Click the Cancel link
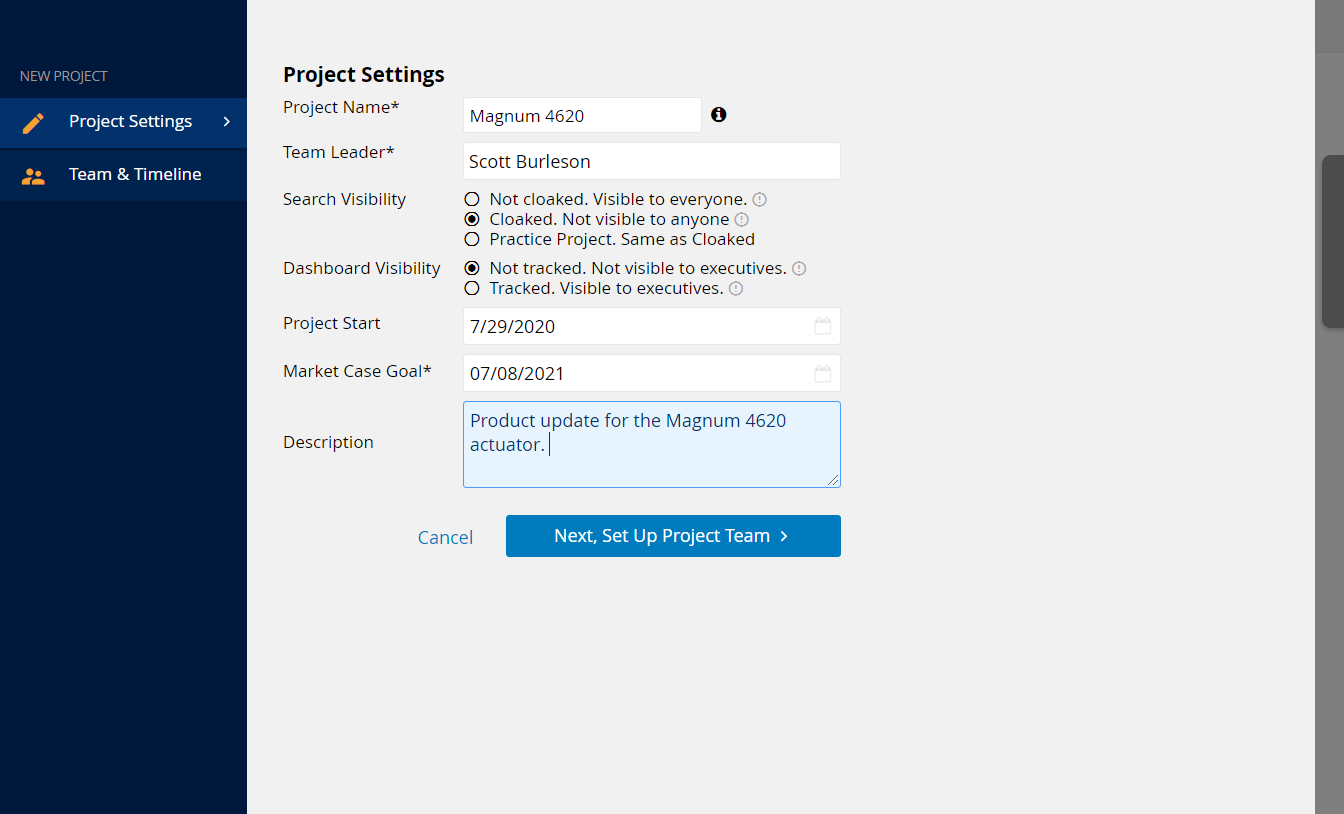The width and height of the screenshot is (1344, 814). [x=445, y=537]
